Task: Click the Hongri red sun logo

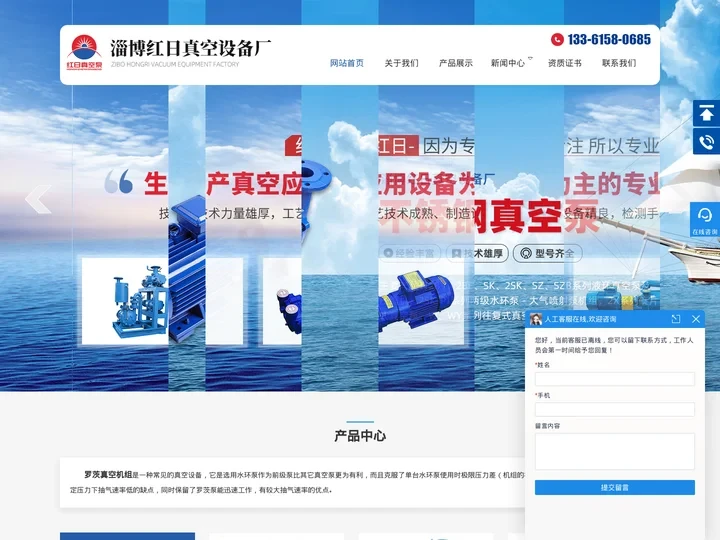Action: 84,52
